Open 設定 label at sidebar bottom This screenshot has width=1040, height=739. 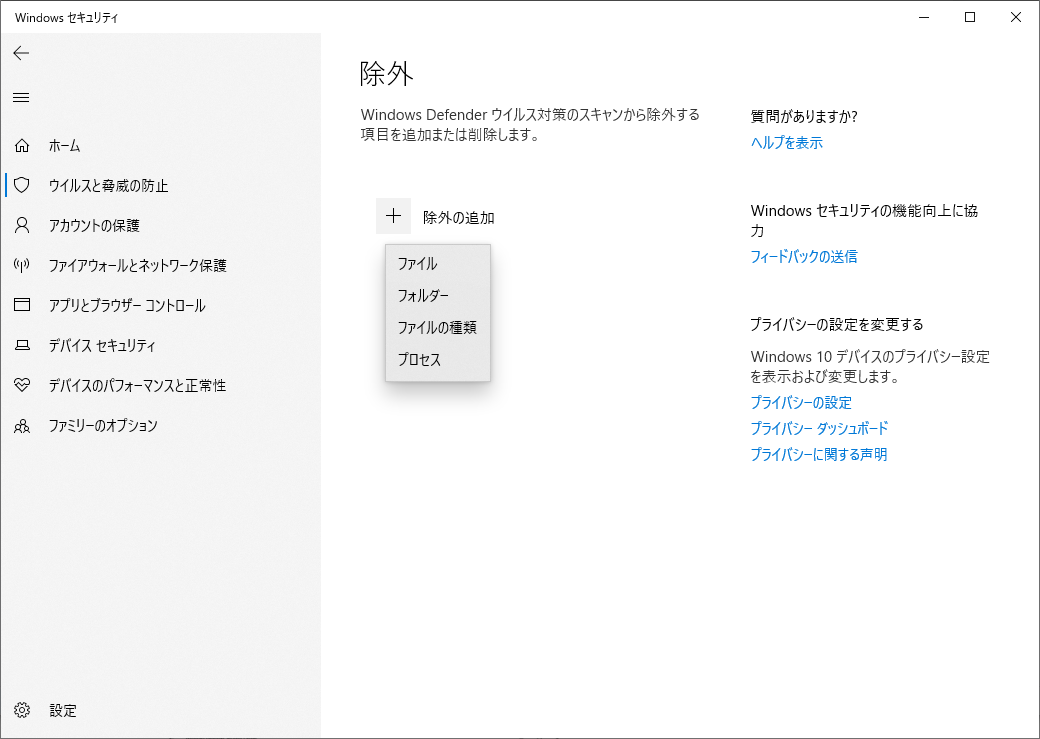(x=63, y=710)
